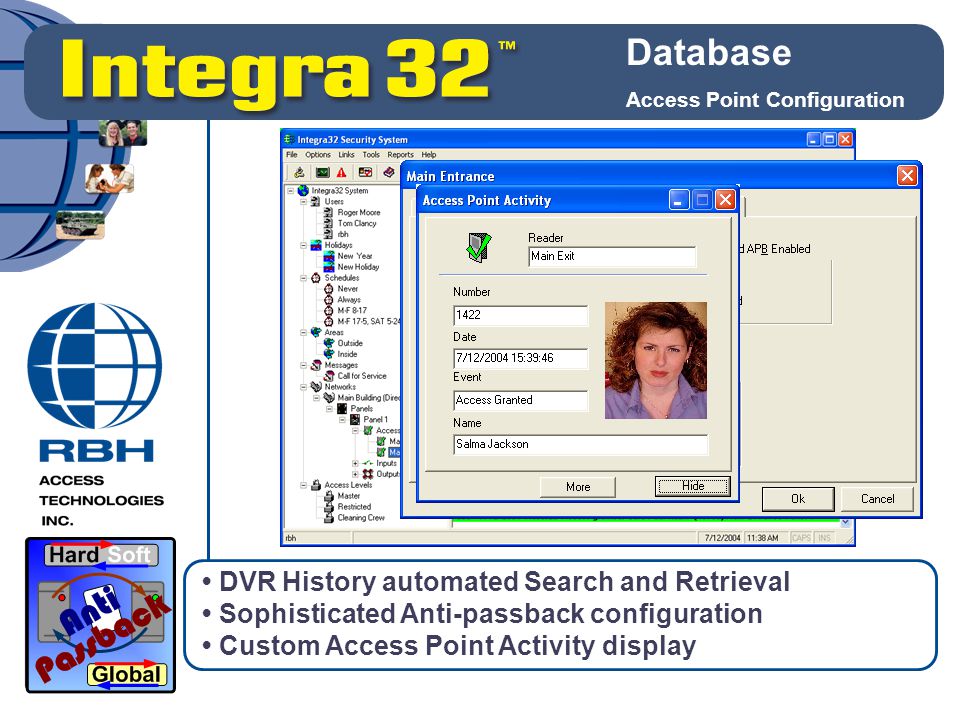Select the Tom Clancy user entry
Image resolution: width=960 pixels, height=720 pixels.
tap(357, 223)
